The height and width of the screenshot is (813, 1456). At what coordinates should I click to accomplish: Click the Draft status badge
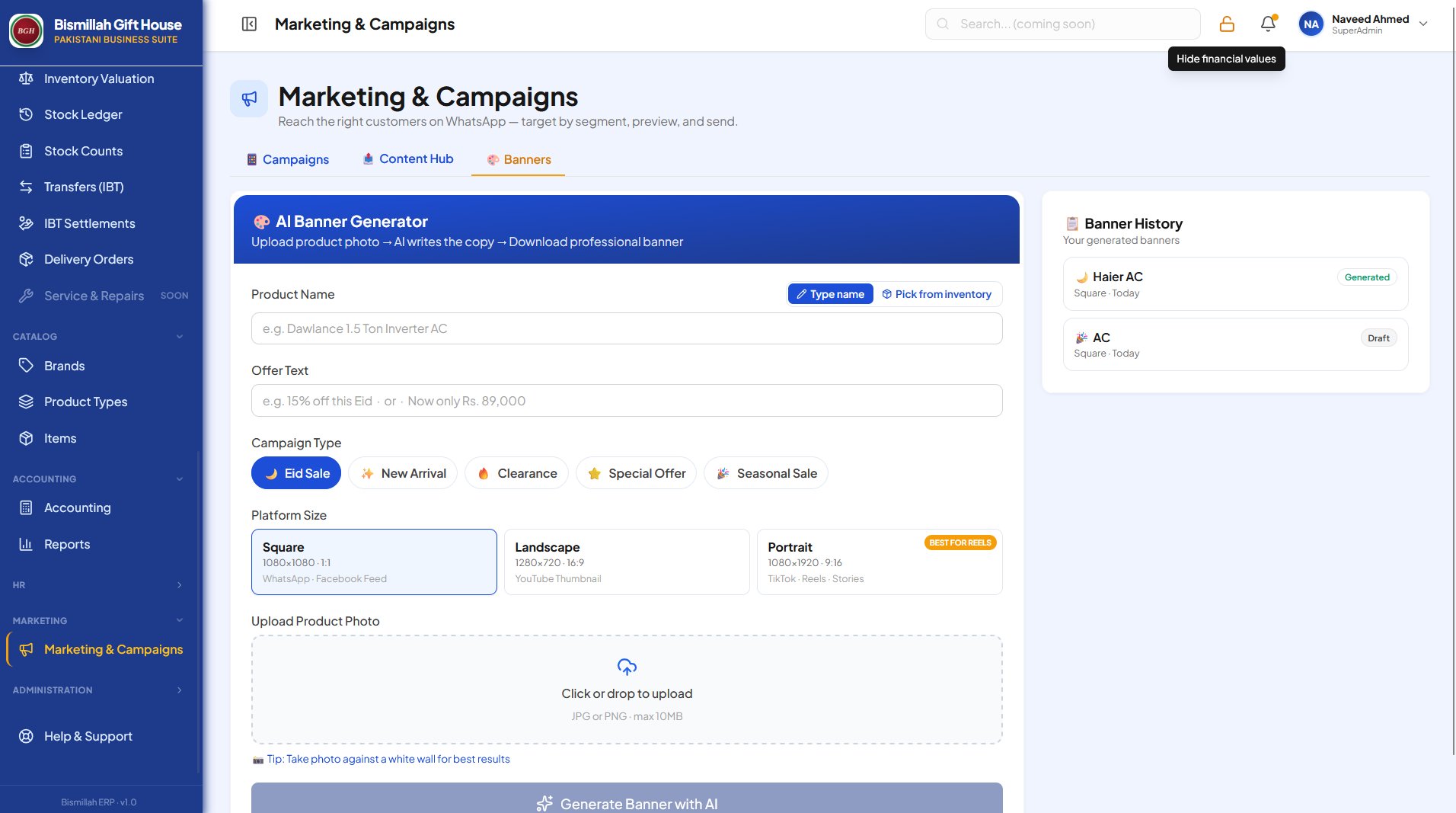(x=1378, y=338)
